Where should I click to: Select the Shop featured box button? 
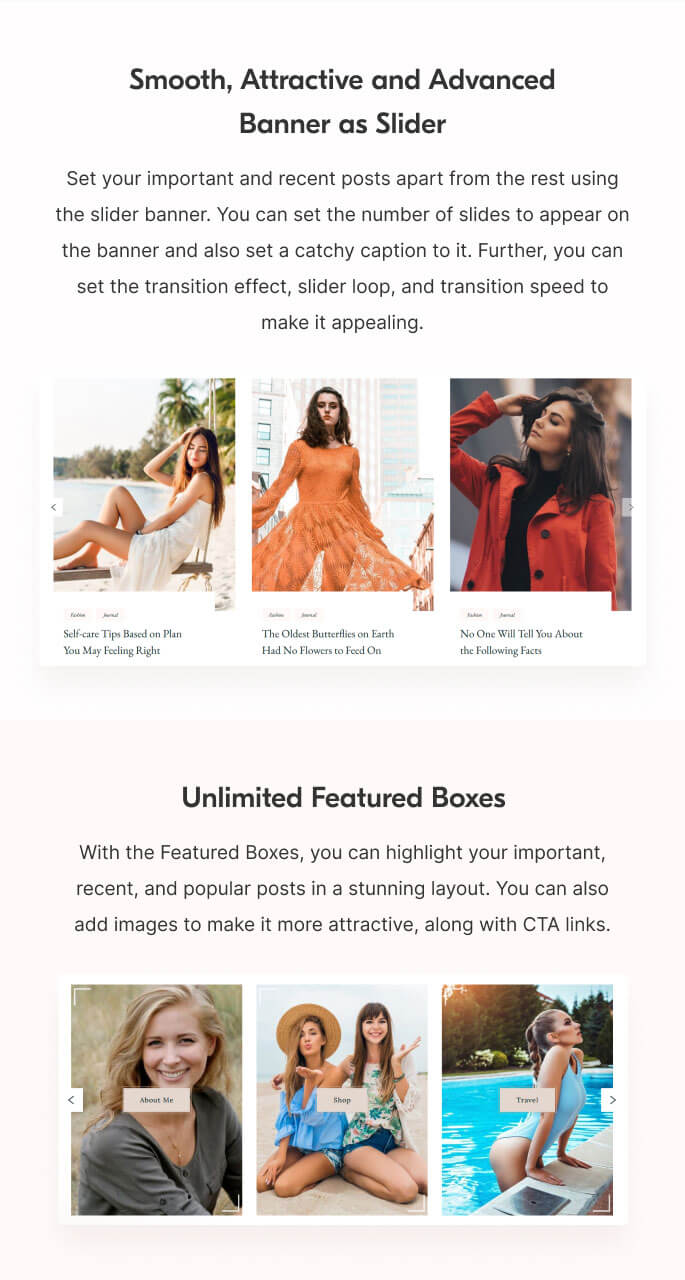342,1100
